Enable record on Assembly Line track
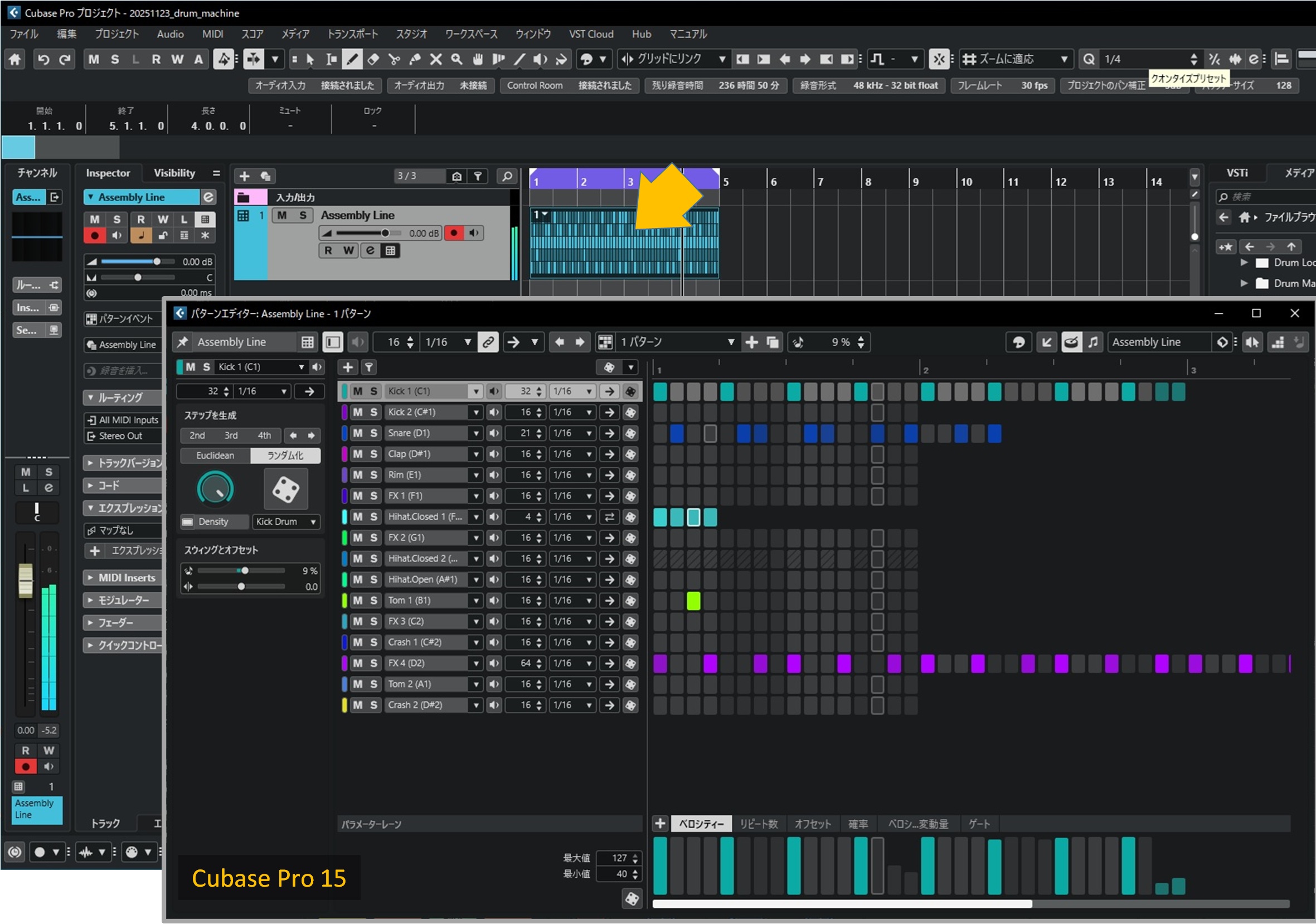 pos(454,233)
